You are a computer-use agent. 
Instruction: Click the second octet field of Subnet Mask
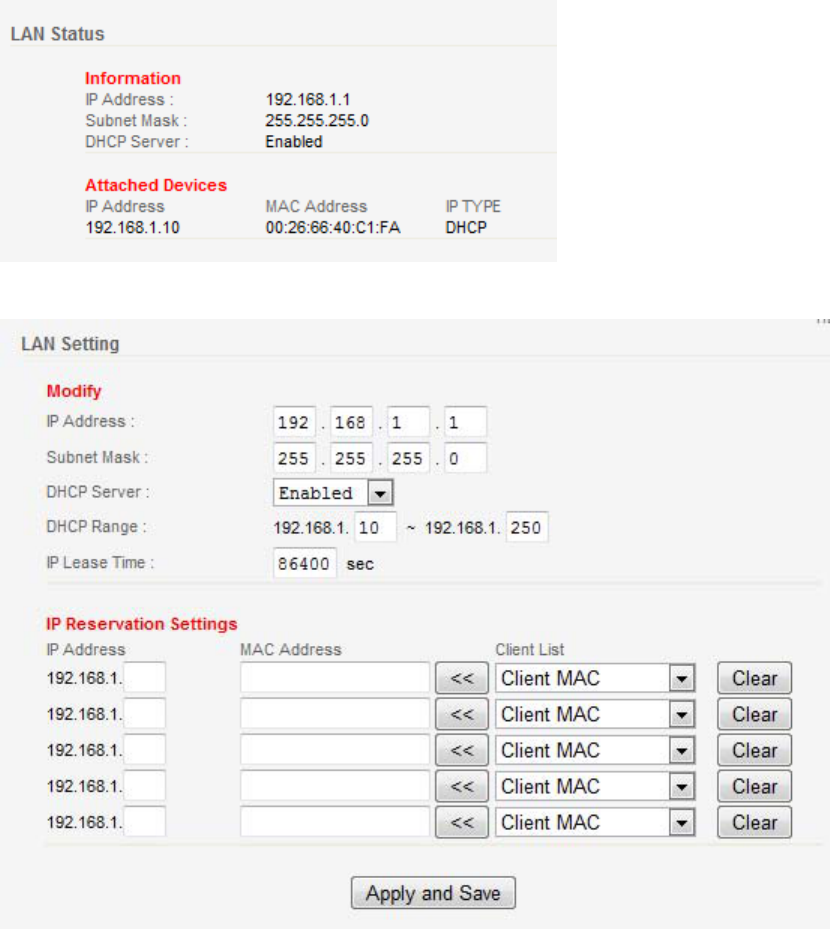[x=351, y=458]
